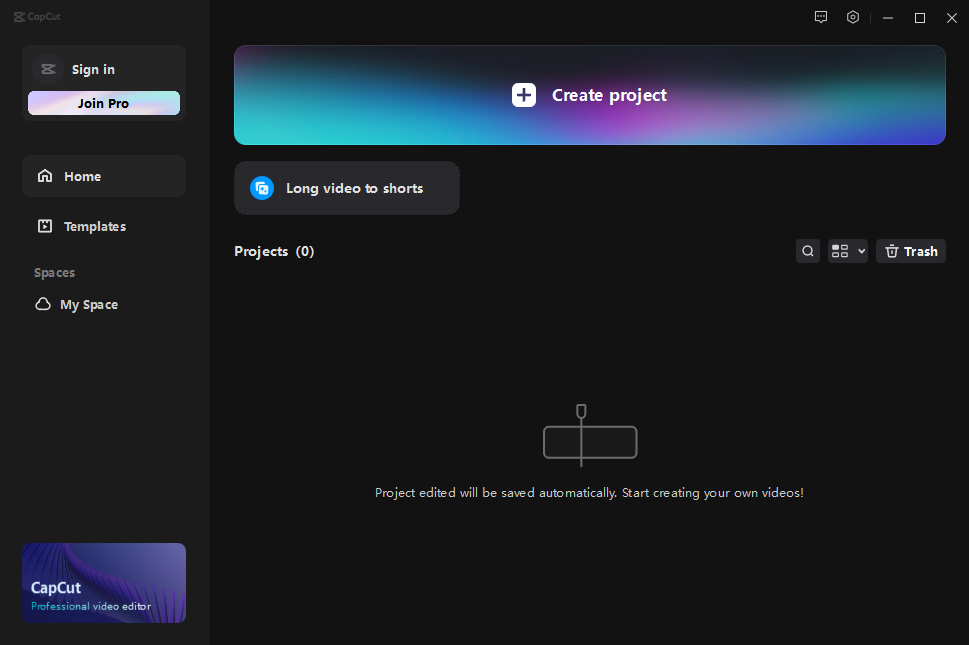The height and width of the screenshot is (645, 969).
Task: Switch to grid view layout icon
Action: pyautogui.click(x=840, y=251)
